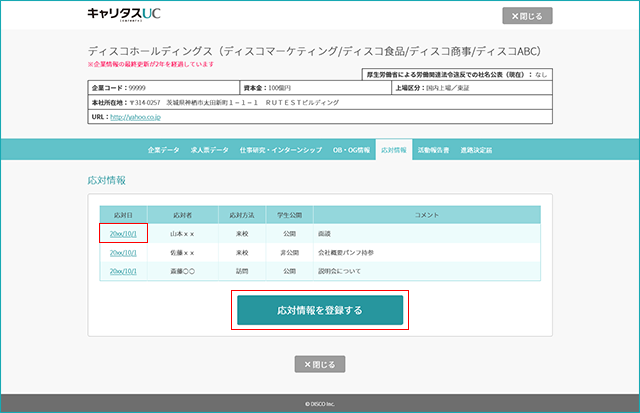
Task: Click the © DISCO Inc. footer text
Action: pyautogui.click(x=320, y=404)
